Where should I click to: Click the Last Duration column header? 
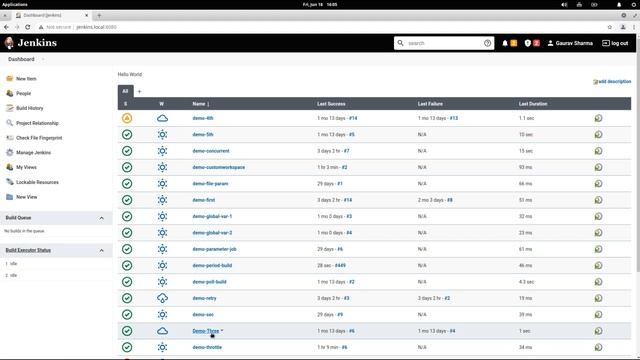point(533,104)
